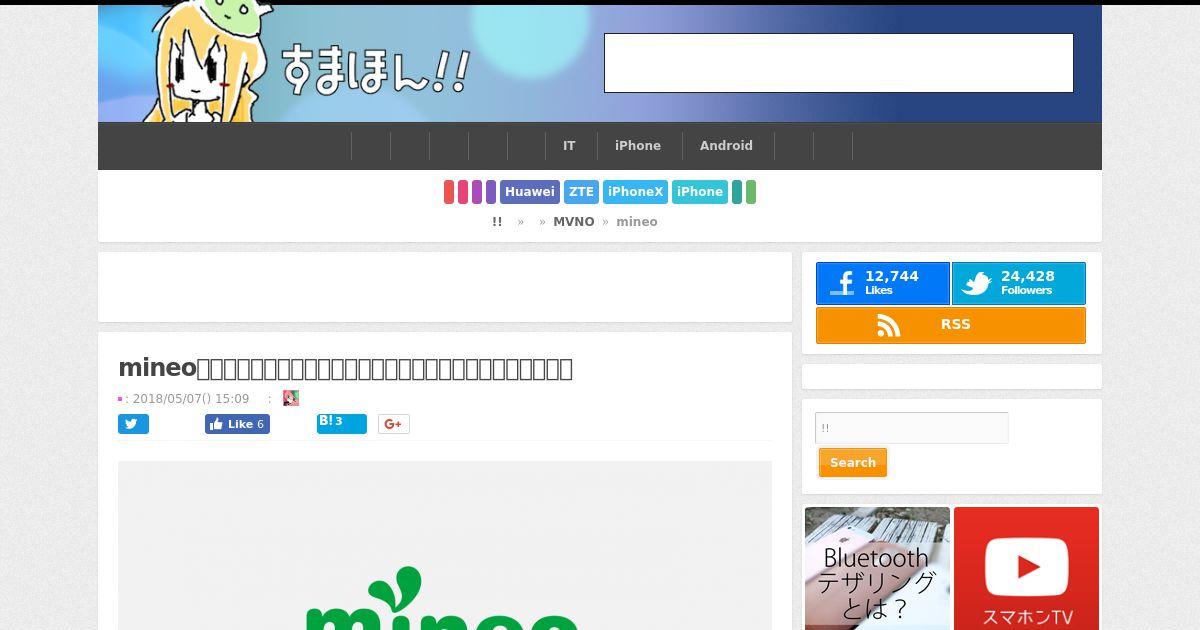Follow the mineo breadcrumb link

click(637, 222)
